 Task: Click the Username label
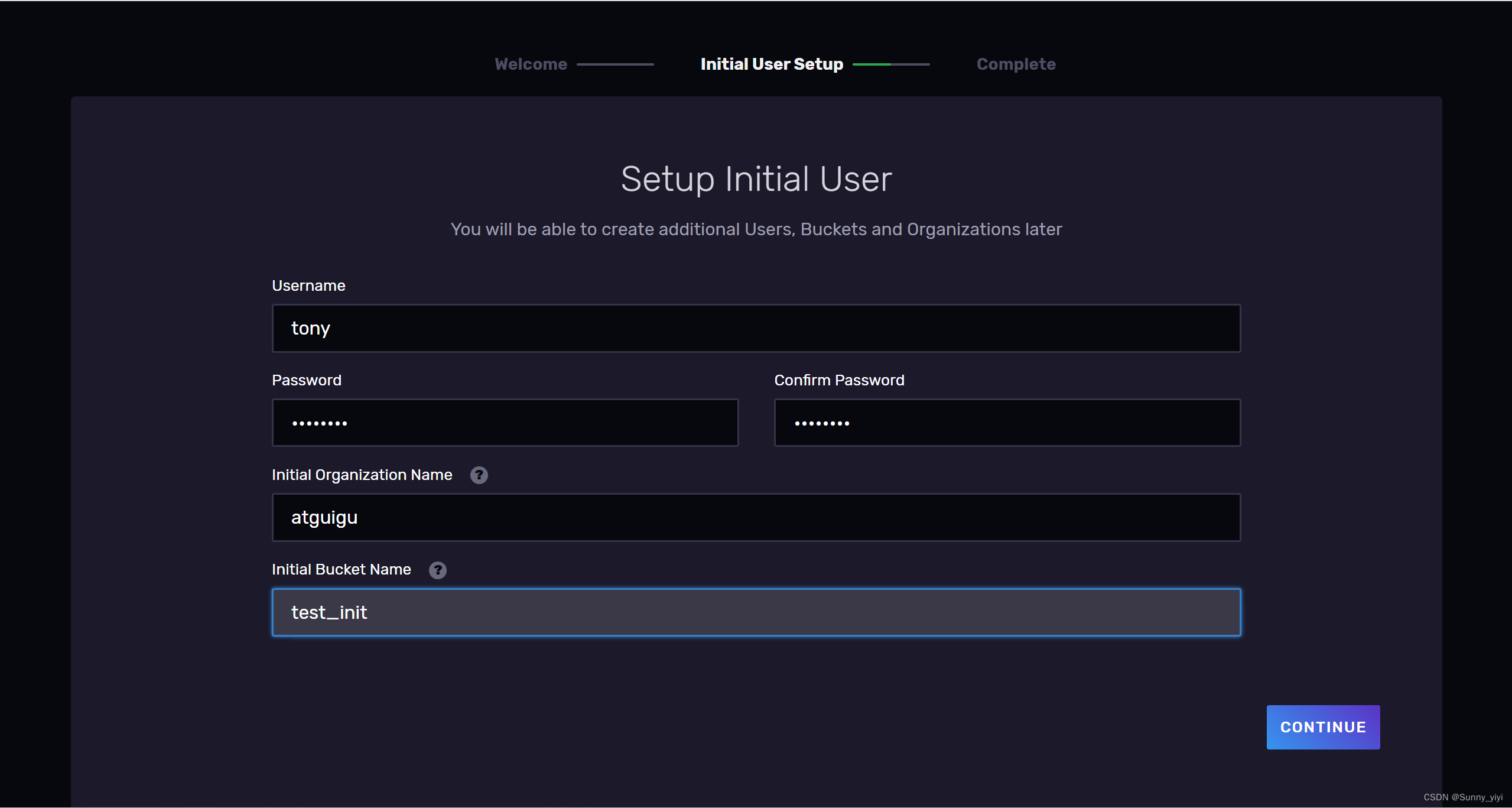pos(308,285)
